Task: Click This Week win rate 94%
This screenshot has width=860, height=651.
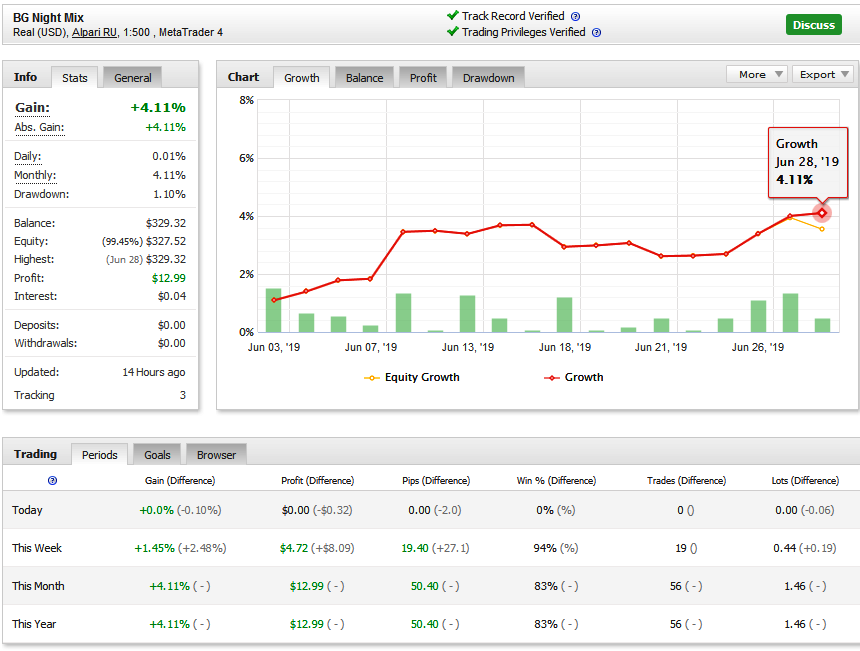Action: 545,548
